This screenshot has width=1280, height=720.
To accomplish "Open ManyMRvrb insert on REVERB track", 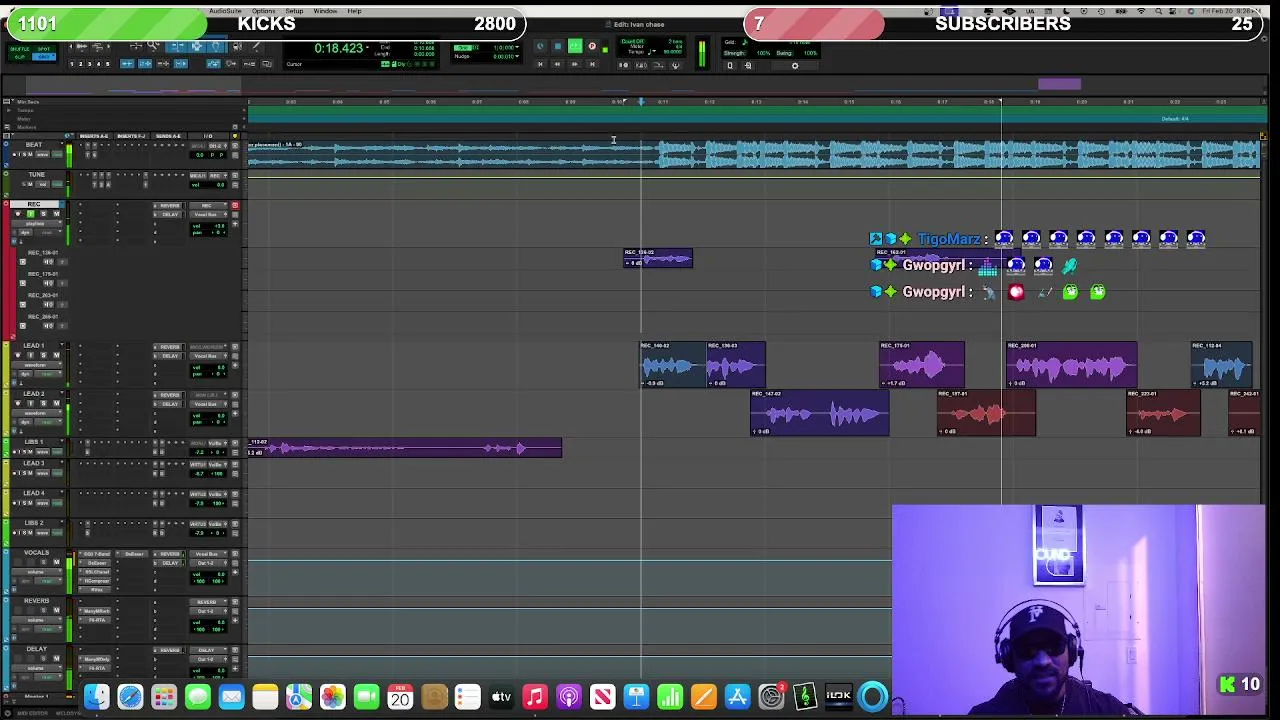I will tap(95, 611).
